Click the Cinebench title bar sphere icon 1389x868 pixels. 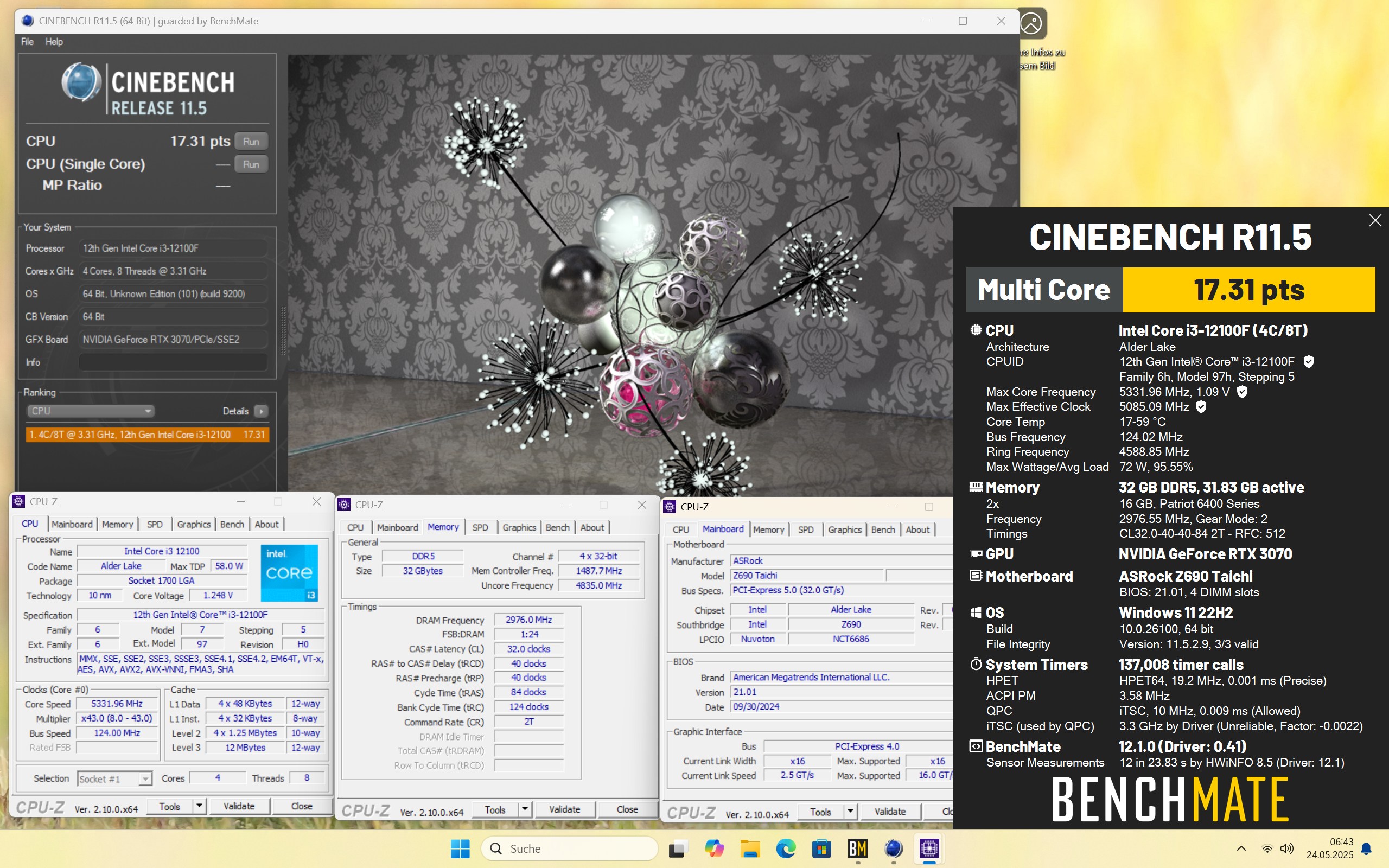(x=27, y=21)
